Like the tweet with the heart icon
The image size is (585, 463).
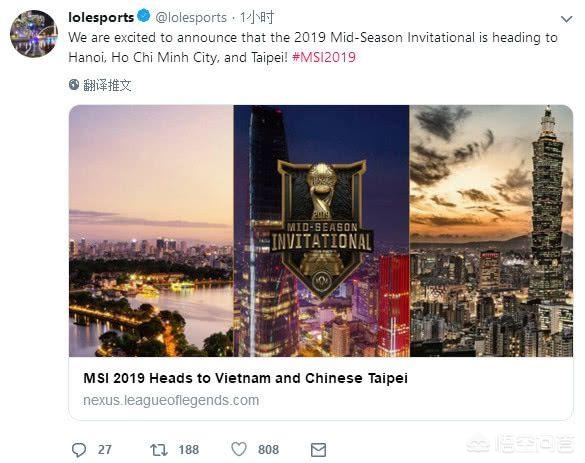pos(239,449)
